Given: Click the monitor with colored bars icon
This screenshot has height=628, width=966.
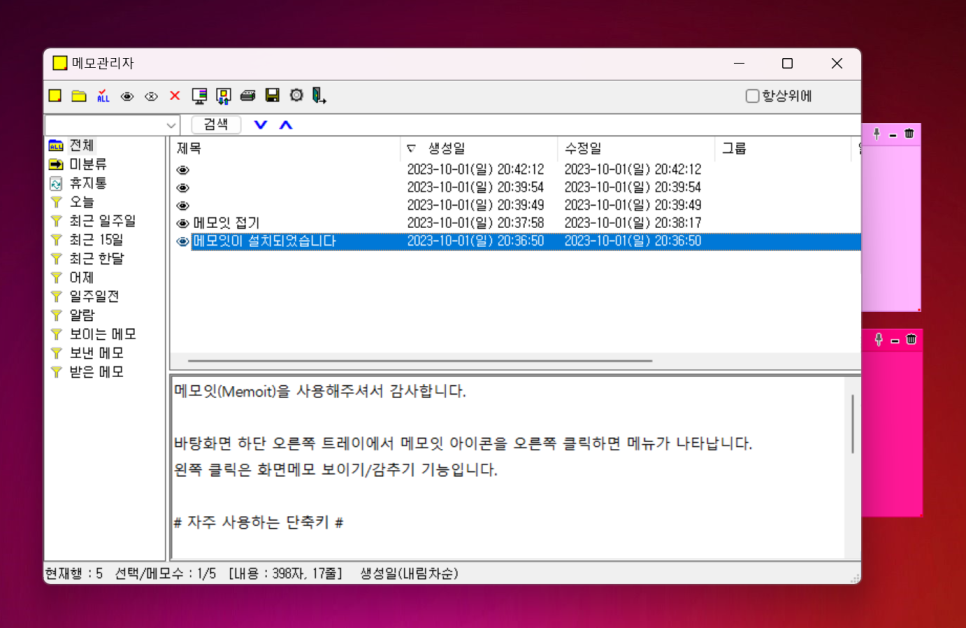Looking at the screenshot, I should point(199,96).
